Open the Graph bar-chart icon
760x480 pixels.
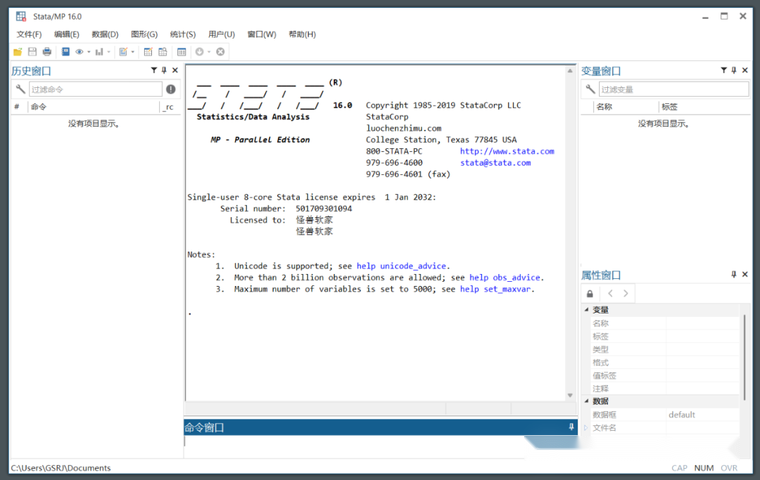pyautogui.click(x=99, y=52)
